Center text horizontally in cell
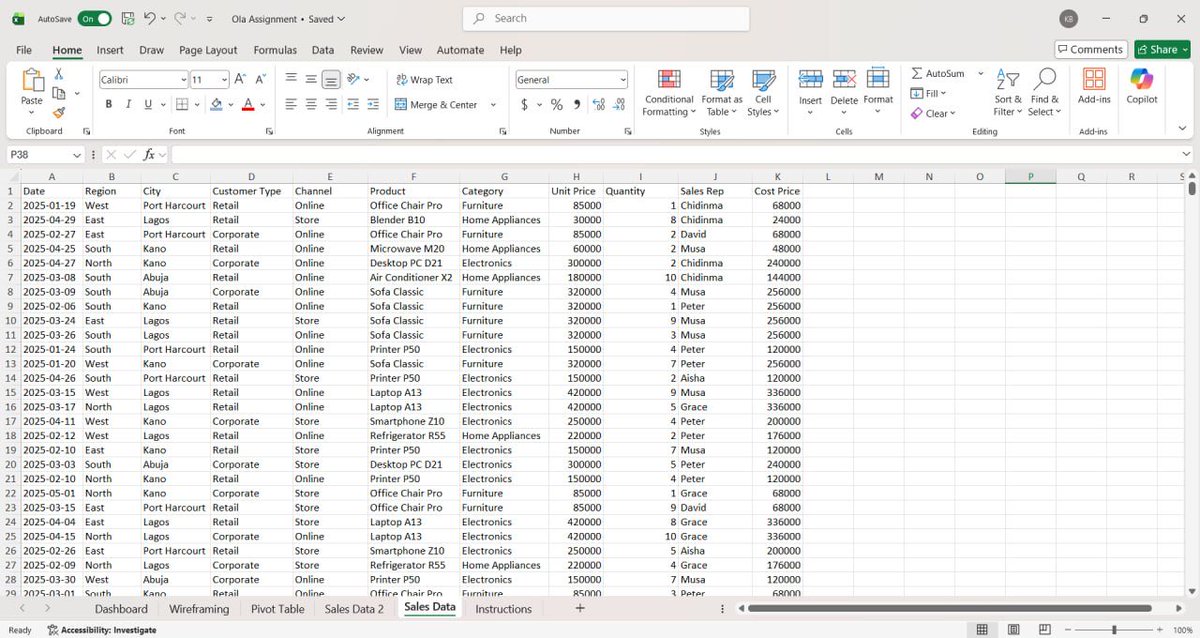1200x638 pixels. point(311,104)
